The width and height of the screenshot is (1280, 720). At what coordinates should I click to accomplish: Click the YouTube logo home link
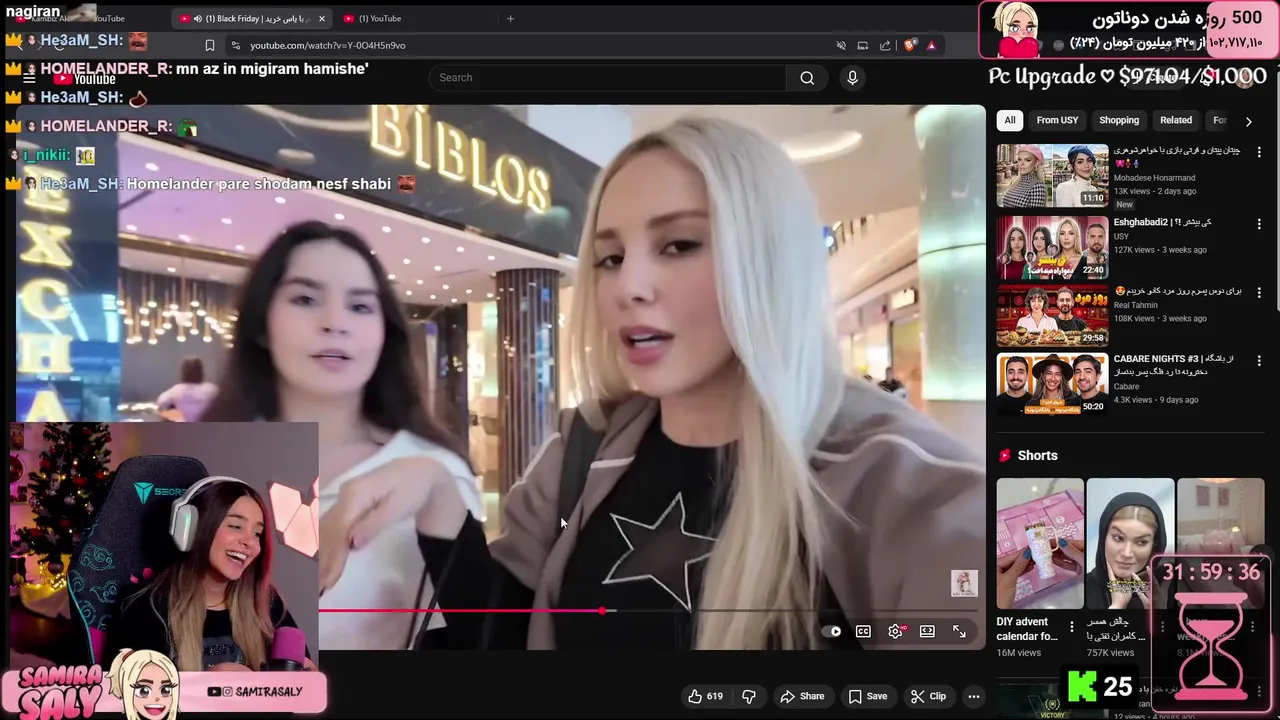coord(86,78)
